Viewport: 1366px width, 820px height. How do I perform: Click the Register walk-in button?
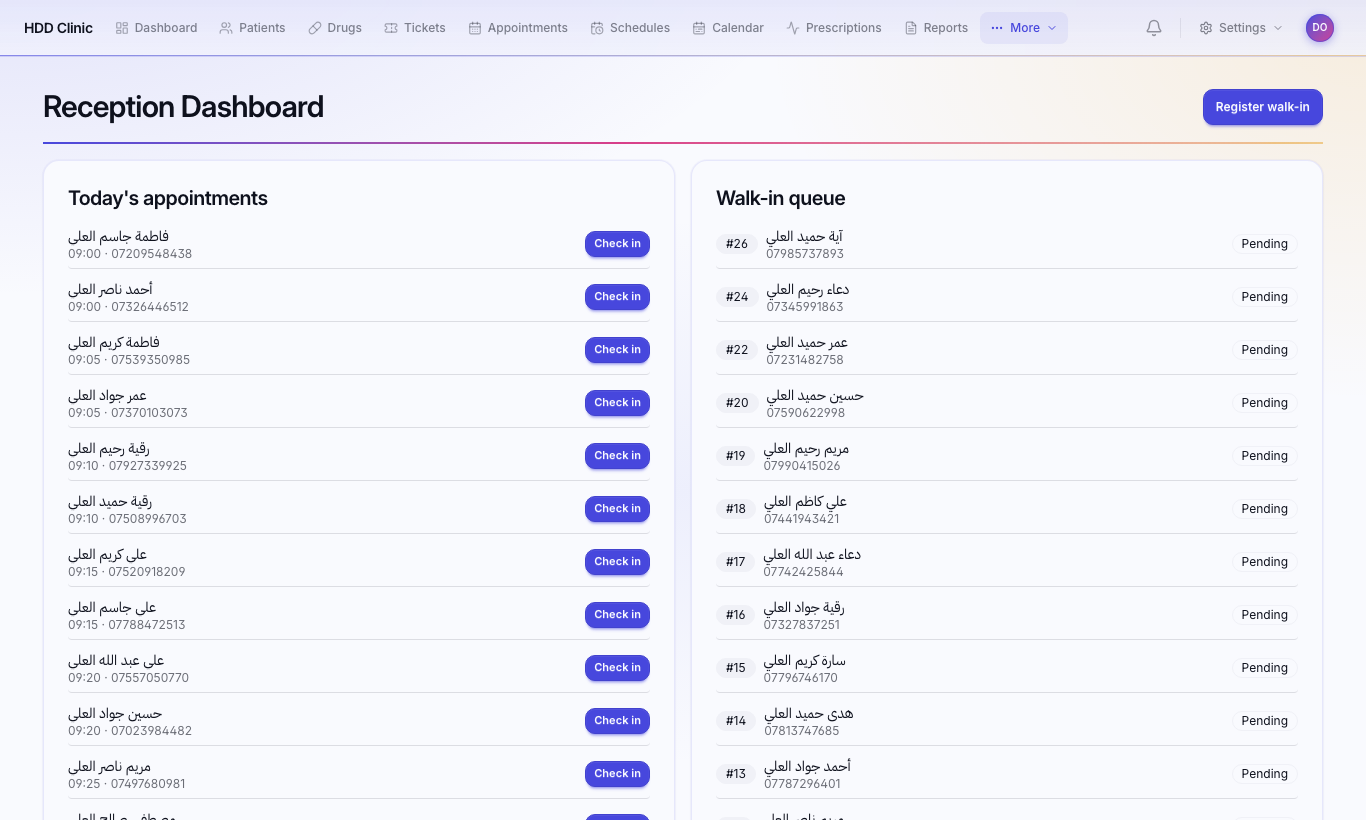pos(1263,107)
